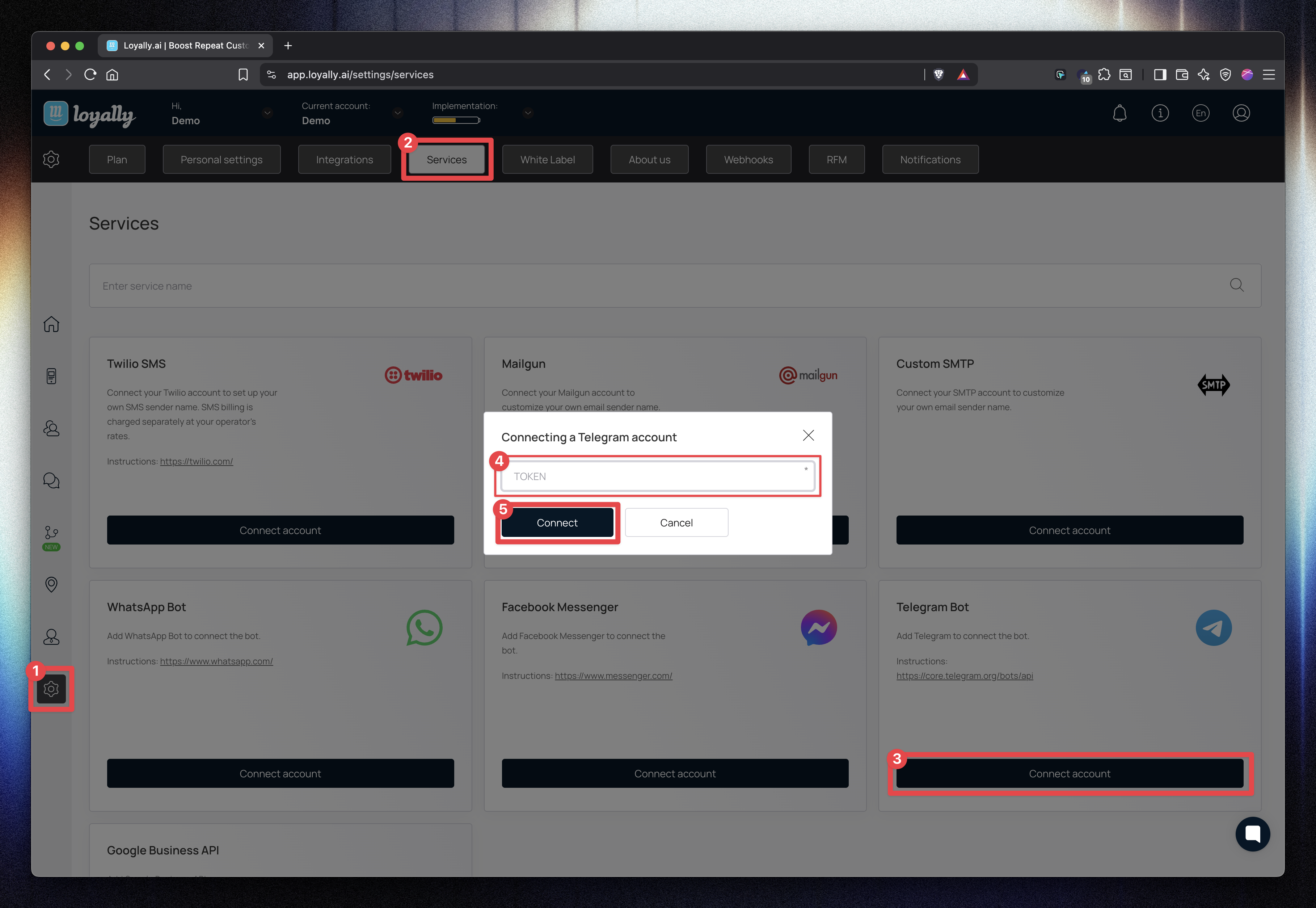This screenshot has width=1316, height=908.
Task: Toggle browser sidebar panel icon
Action: coord(1160,75)
